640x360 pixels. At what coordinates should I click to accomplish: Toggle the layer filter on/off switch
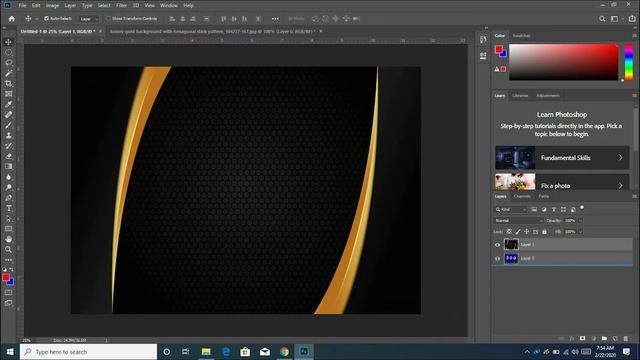point(582,208)
